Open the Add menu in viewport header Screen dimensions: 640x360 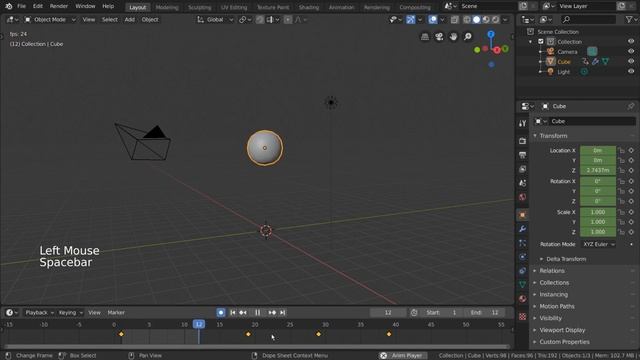click(130, 19)
